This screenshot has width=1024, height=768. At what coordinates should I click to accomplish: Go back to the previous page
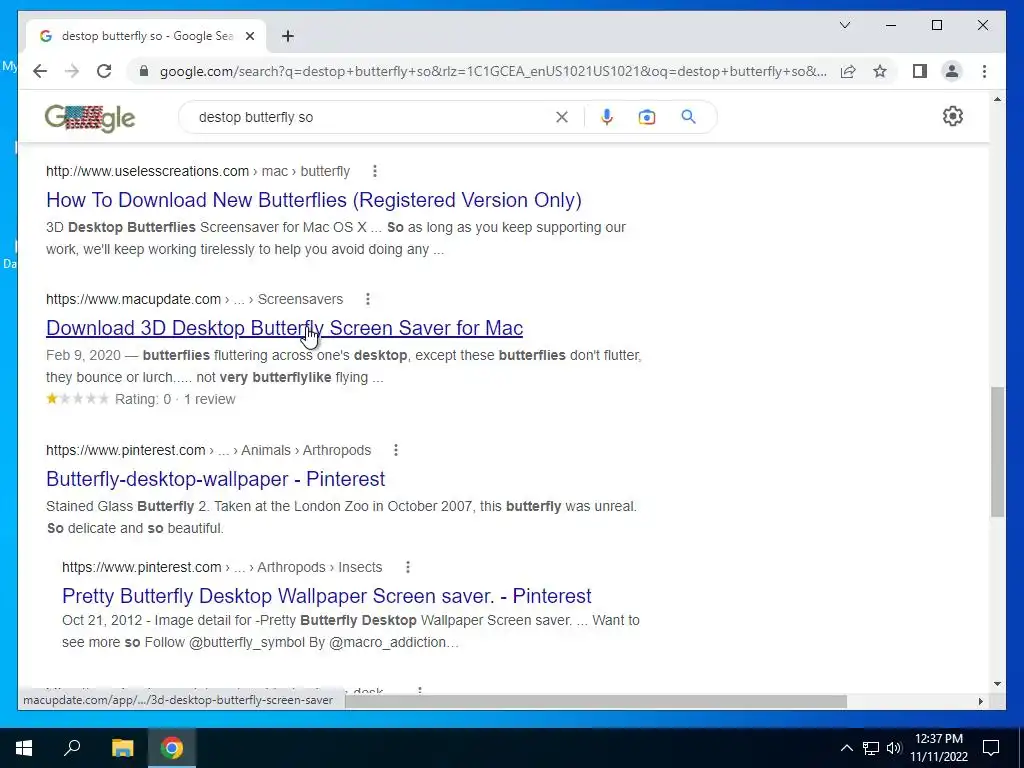pos(40,71)
